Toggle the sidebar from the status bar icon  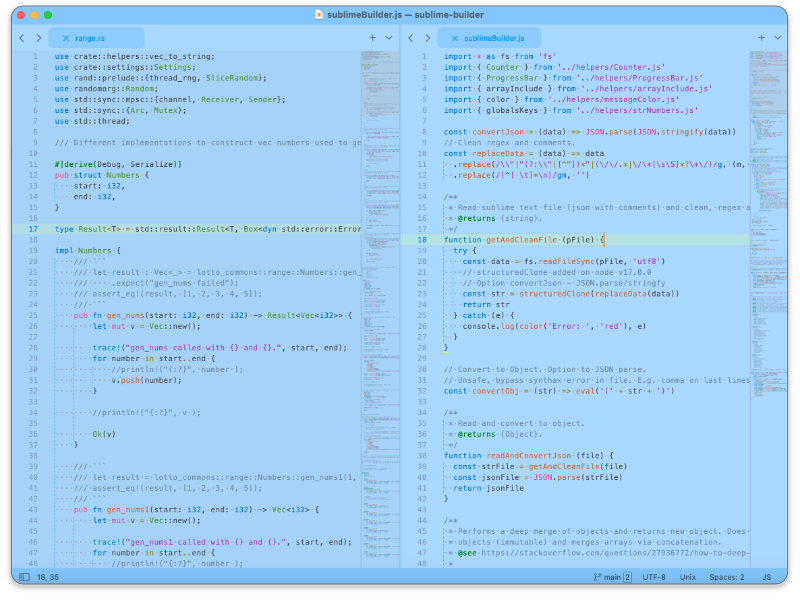(24, 577)
